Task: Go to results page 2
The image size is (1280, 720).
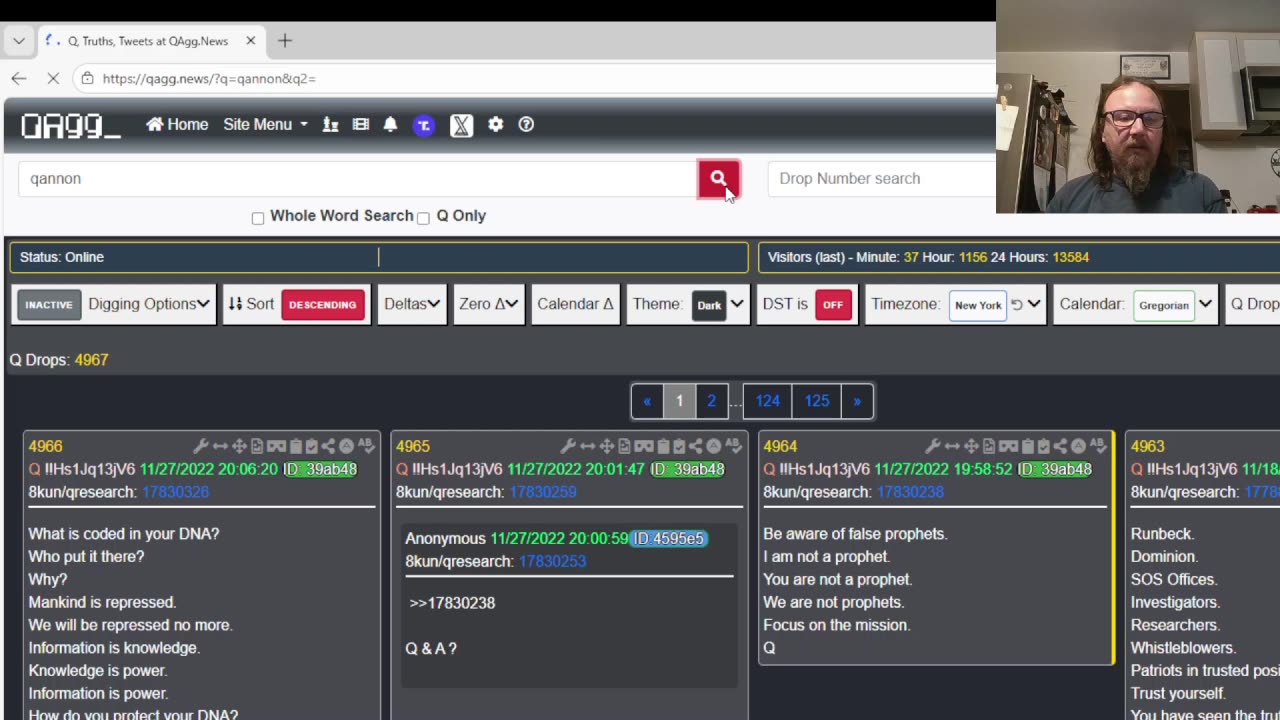Action: (x=711, y=401)
